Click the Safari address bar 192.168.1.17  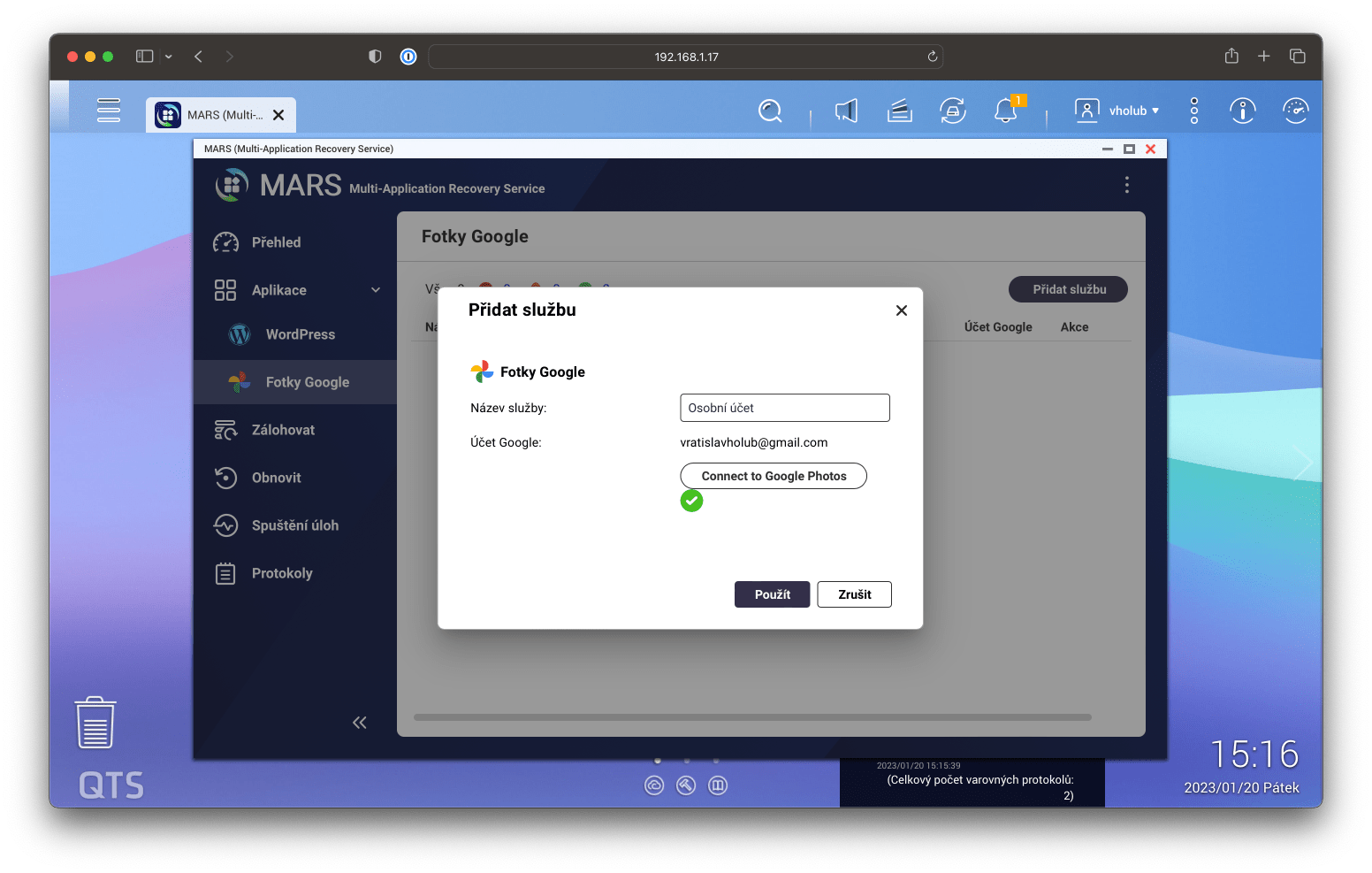[686, 57]
